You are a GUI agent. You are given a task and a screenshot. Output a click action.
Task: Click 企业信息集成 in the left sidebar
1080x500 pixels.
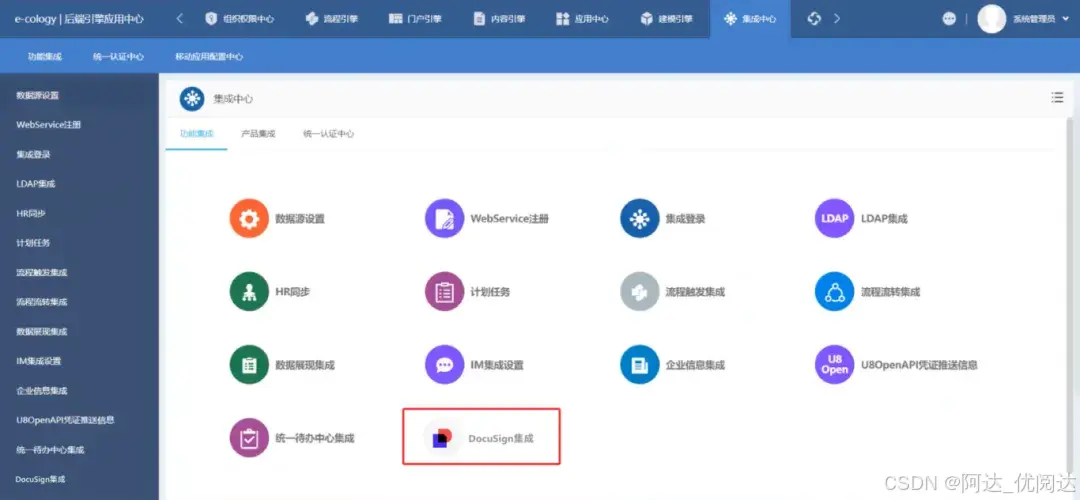[x=41, y=390]
